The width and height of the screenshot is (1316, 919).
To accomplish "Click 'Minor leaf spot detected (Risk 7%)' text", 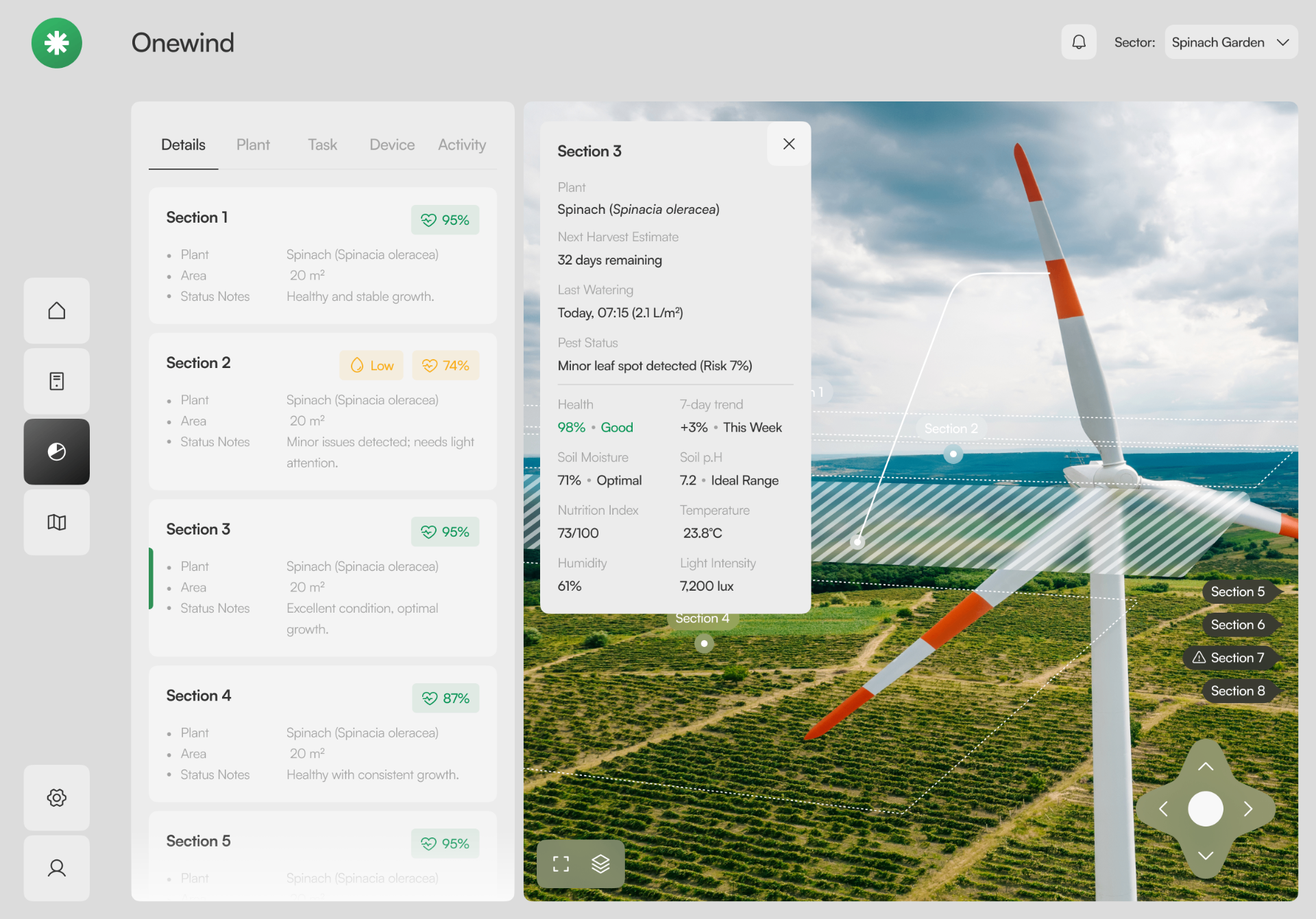I will (x=655, y=366).
